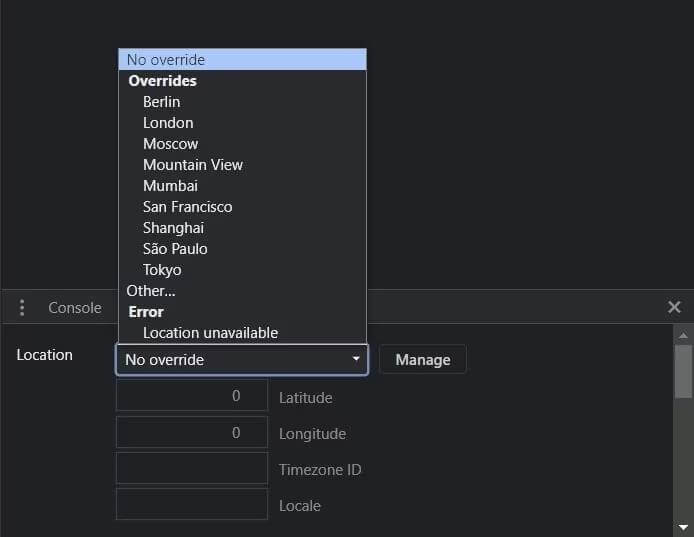Select No override in dropdown list
Screen dimensions: 694x537
pyautogui.click(x=243, y=59)
